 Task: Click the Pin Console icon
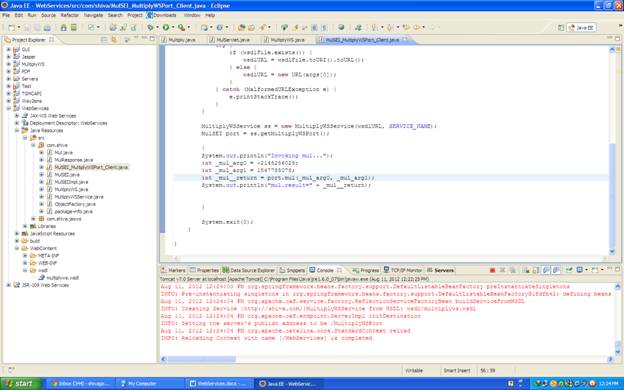569,270
